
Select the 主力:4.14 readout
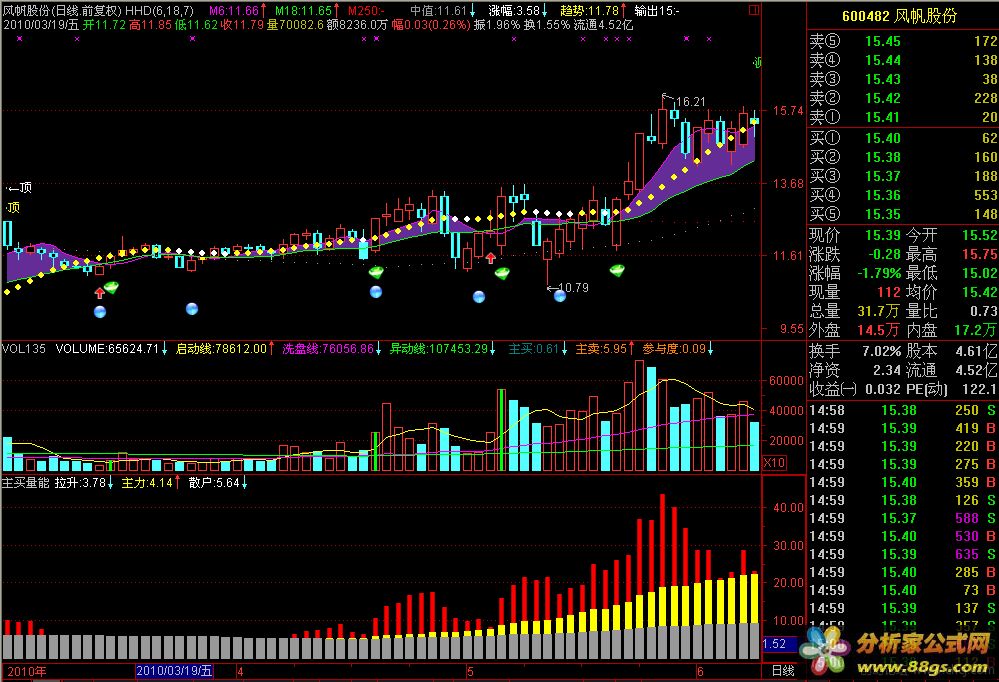151,482
